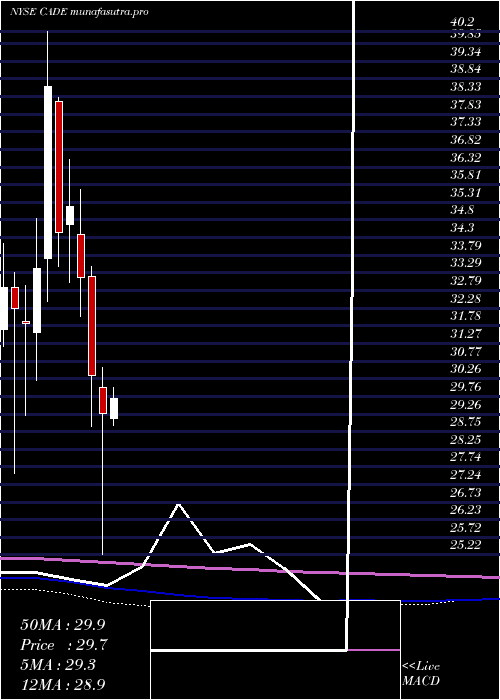Screen dimensions: 500x700
Task: Click the "50MA : 29.9" legend entry
Action: pyautogui.click(x=62, y=625)
